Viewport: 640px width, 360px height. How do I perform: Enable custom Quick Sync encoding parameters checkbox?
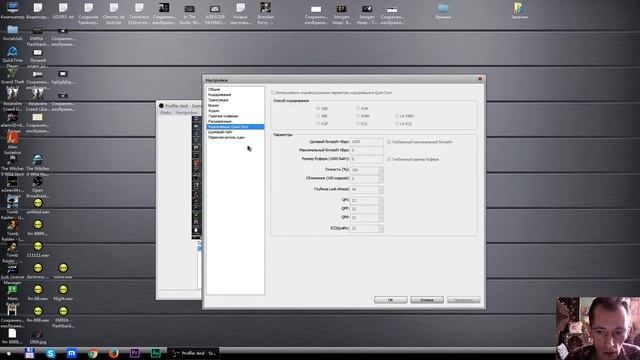click(273, 93)
